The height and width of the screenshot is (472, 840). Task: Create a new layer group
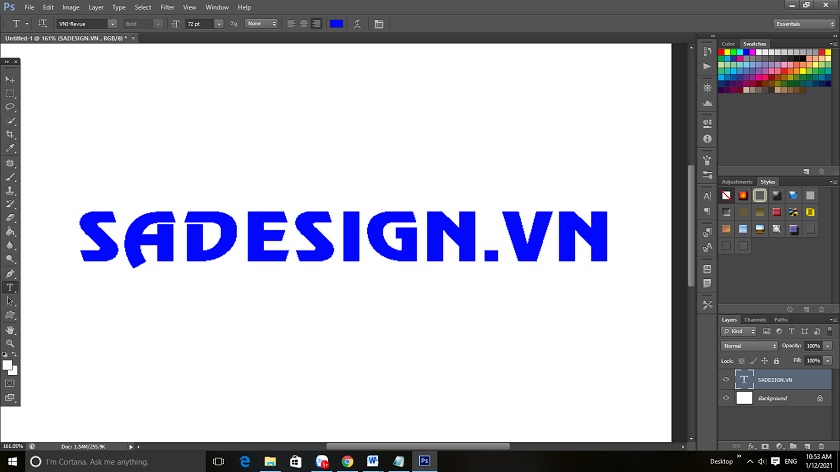coord(793,446)
